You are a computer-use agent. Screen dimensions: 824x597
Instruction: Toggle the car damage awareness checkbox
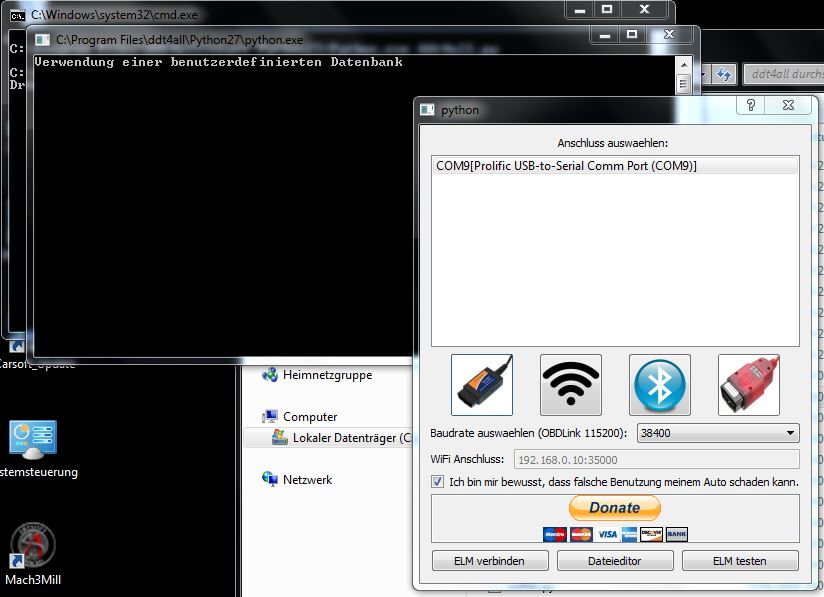[x=437, y=482]
